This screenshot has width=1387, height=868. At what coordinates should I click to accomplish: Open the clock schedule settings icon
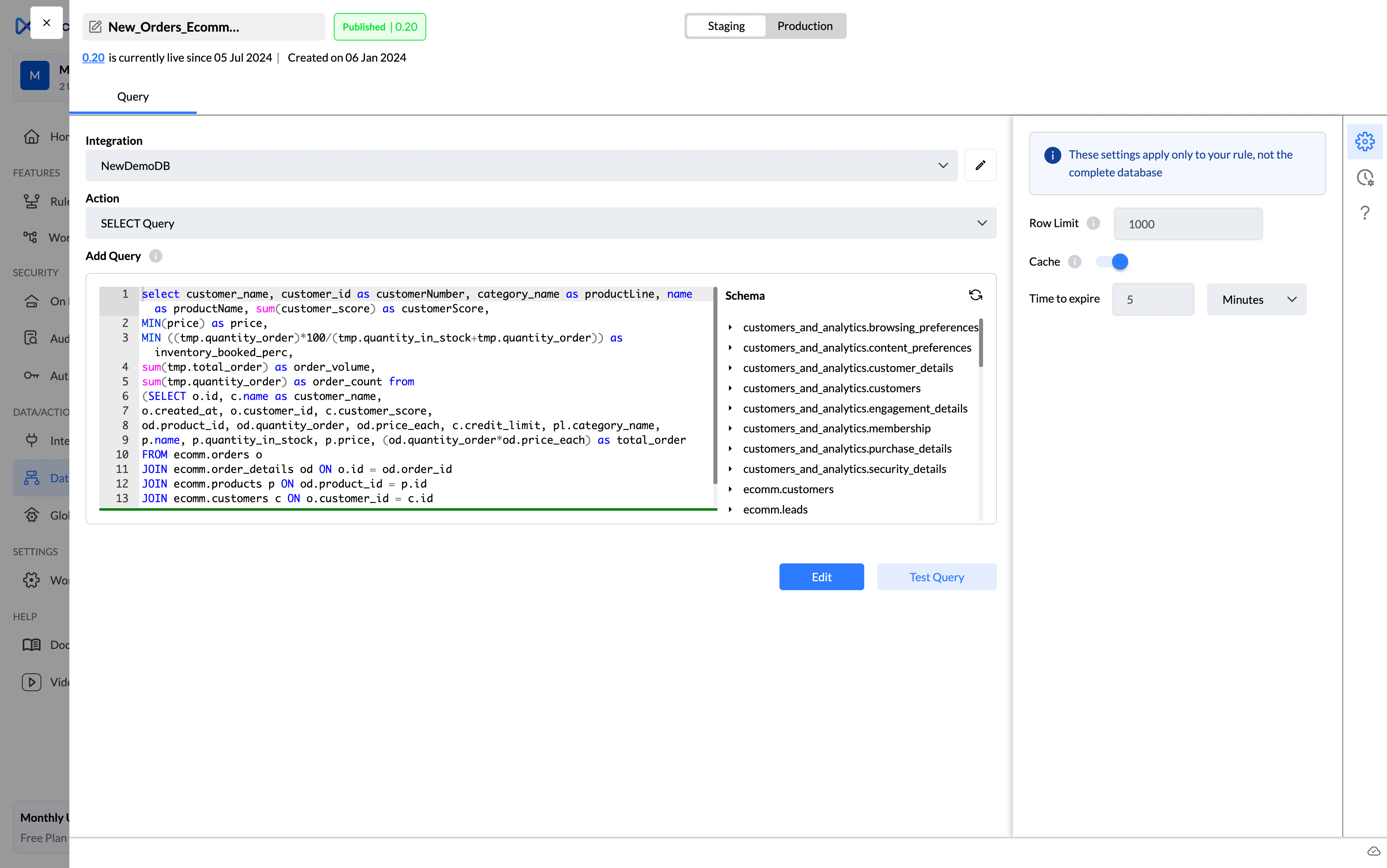pyautogui.click(x=1365, y=177)
